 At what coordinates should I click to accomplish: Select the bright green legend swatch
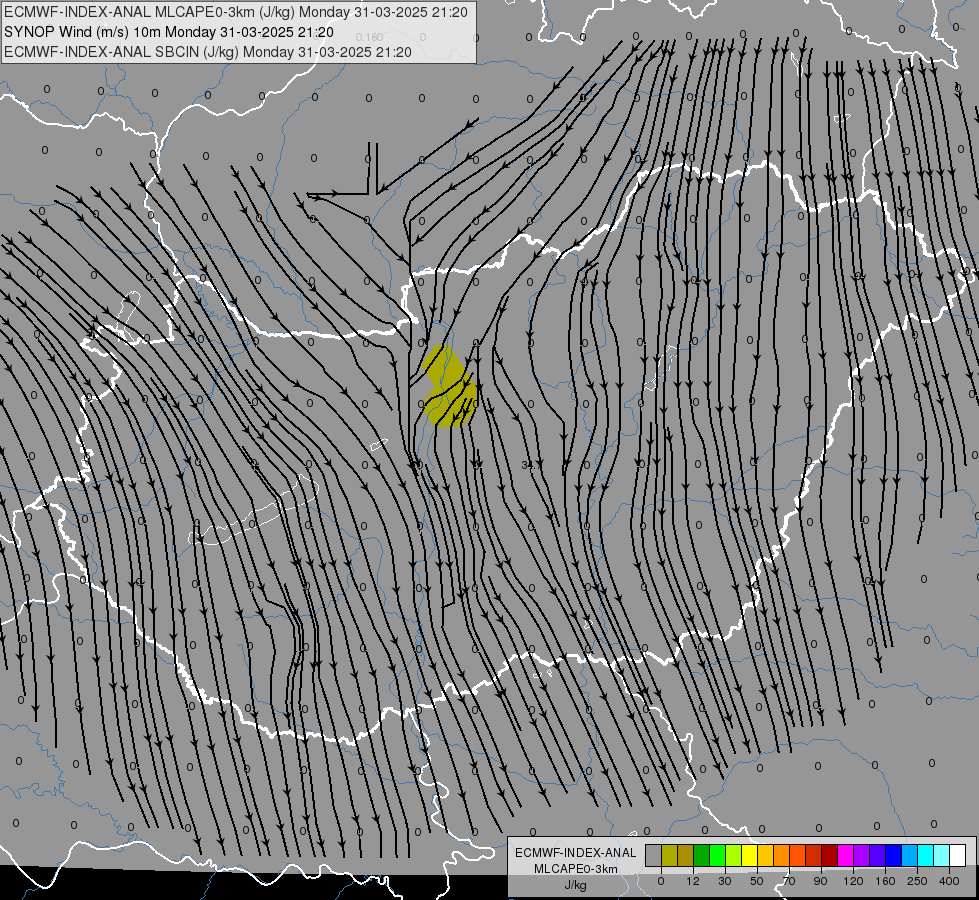(x=718, y=856)
